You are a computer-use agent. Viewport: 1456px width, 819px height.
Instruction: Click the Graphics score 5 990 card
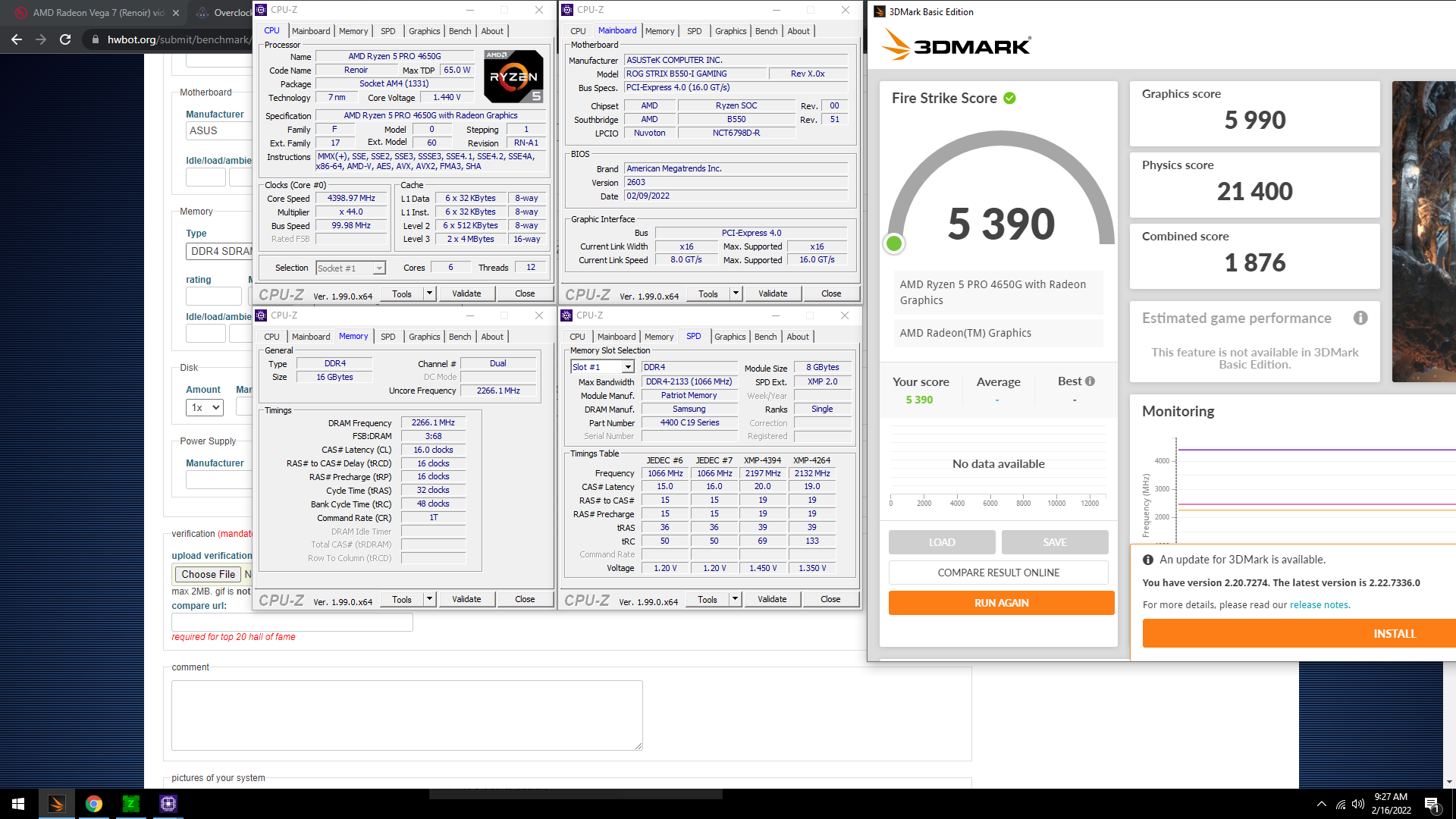(1254, 113)
